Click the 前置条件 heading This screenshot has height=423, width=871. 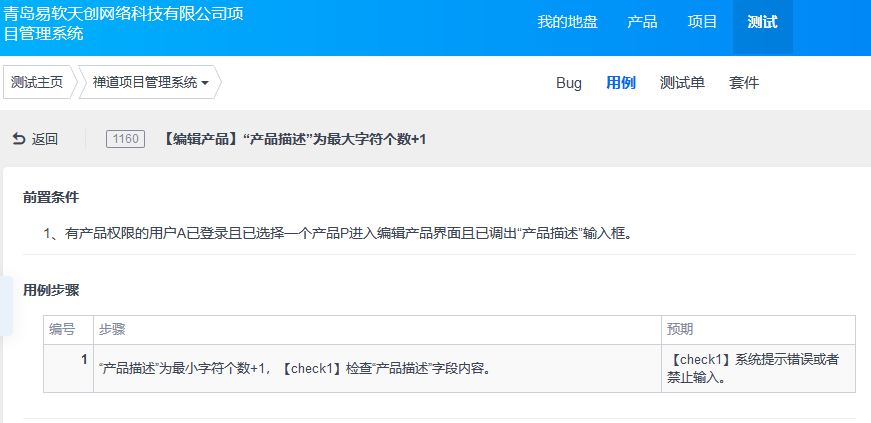point(51,197)
